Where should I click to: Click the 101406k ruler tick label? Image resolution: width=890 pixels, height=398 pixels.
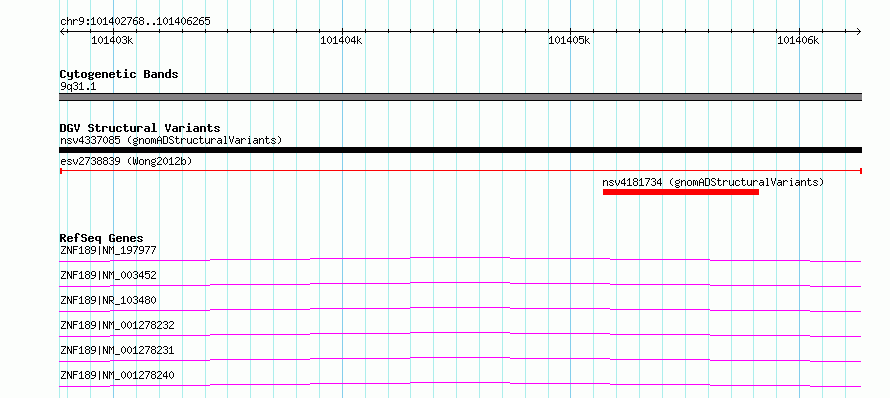(798, 40)
